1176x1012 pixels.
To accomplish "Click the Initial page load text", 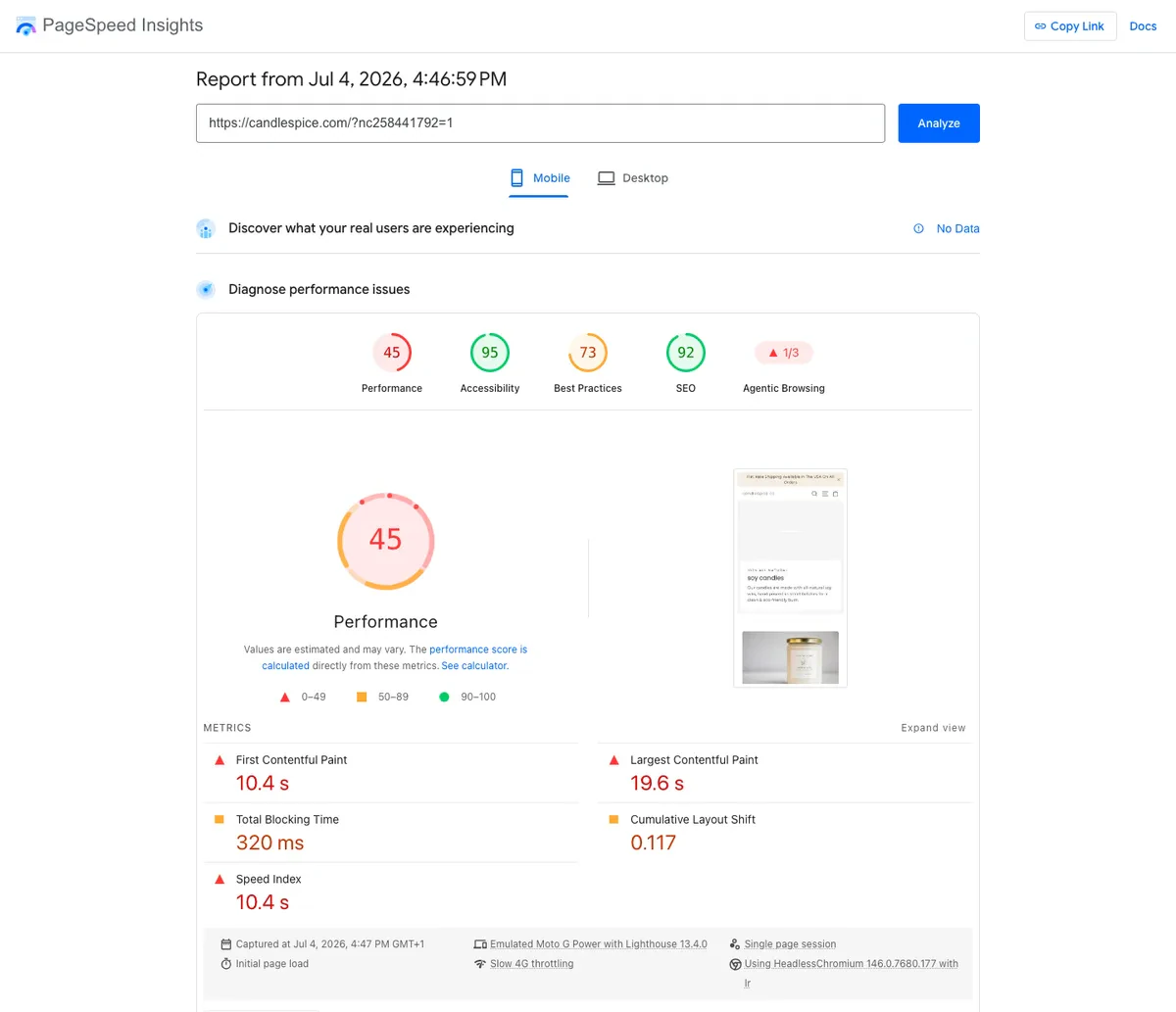I will [272, 964].
